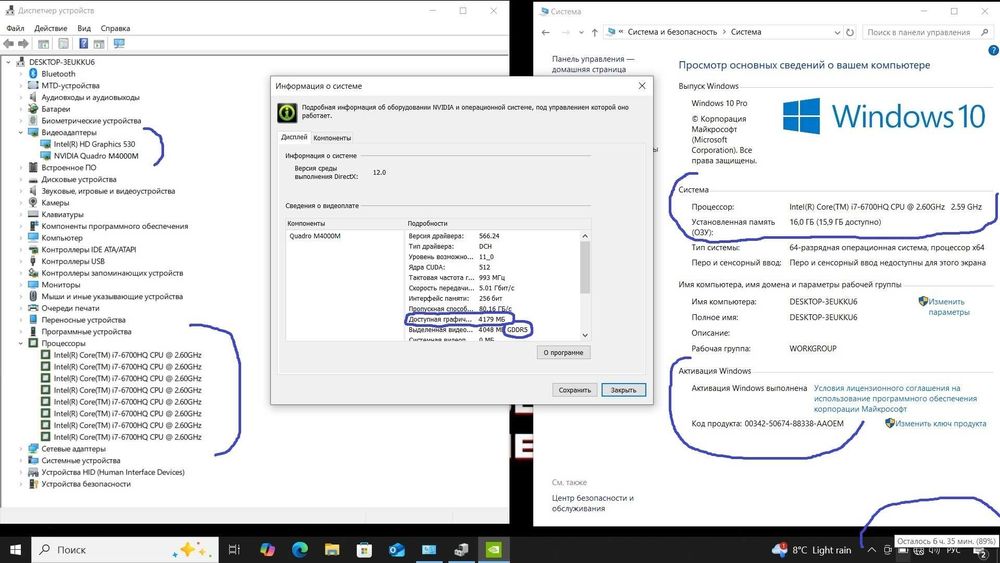The height and width of the screenshot is (563, 1000).
Task: Click Биометрические устройства fingerprint icon
Action: pos(33,121)
